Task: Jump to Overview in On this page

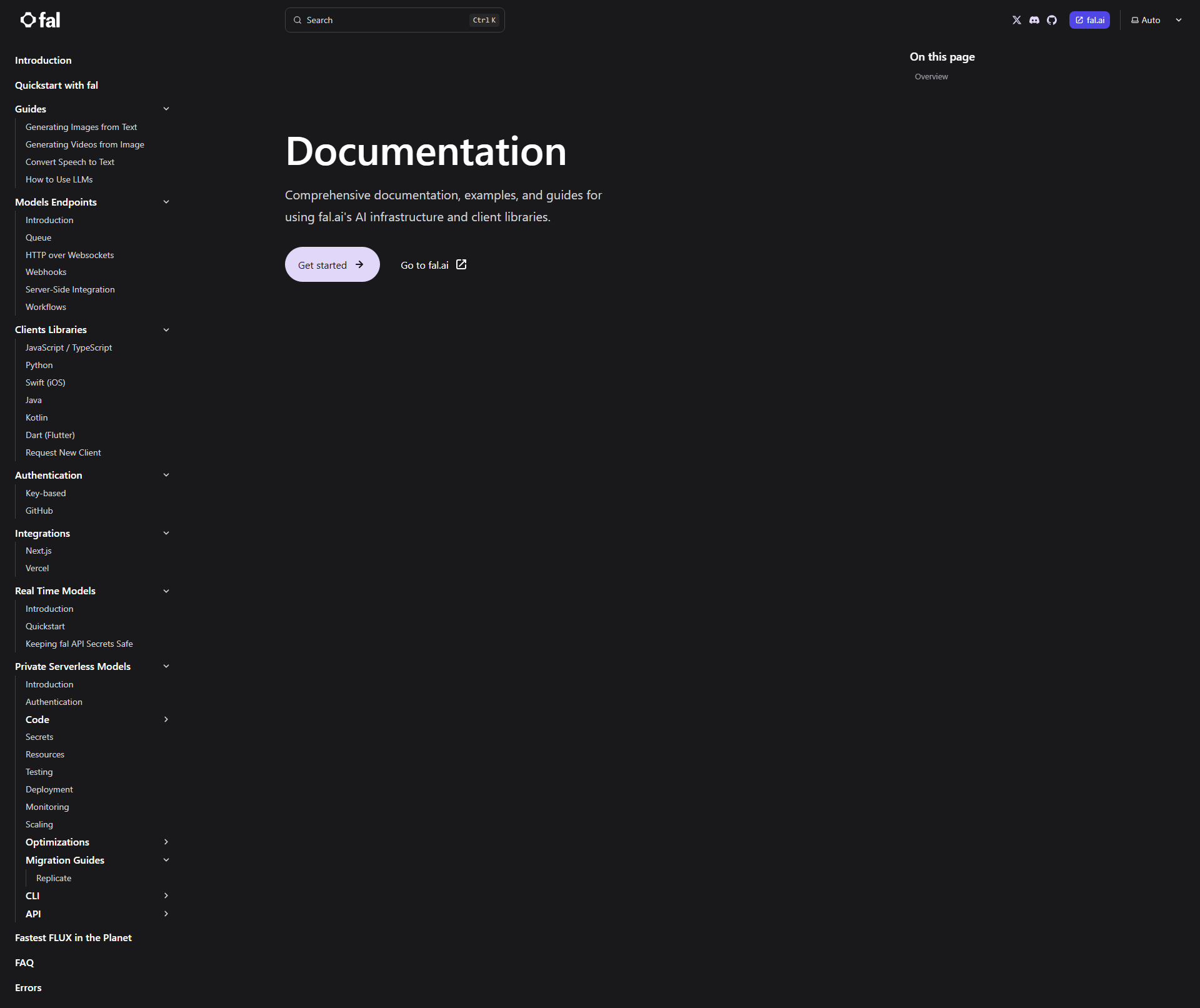Action: coord(931,76)
